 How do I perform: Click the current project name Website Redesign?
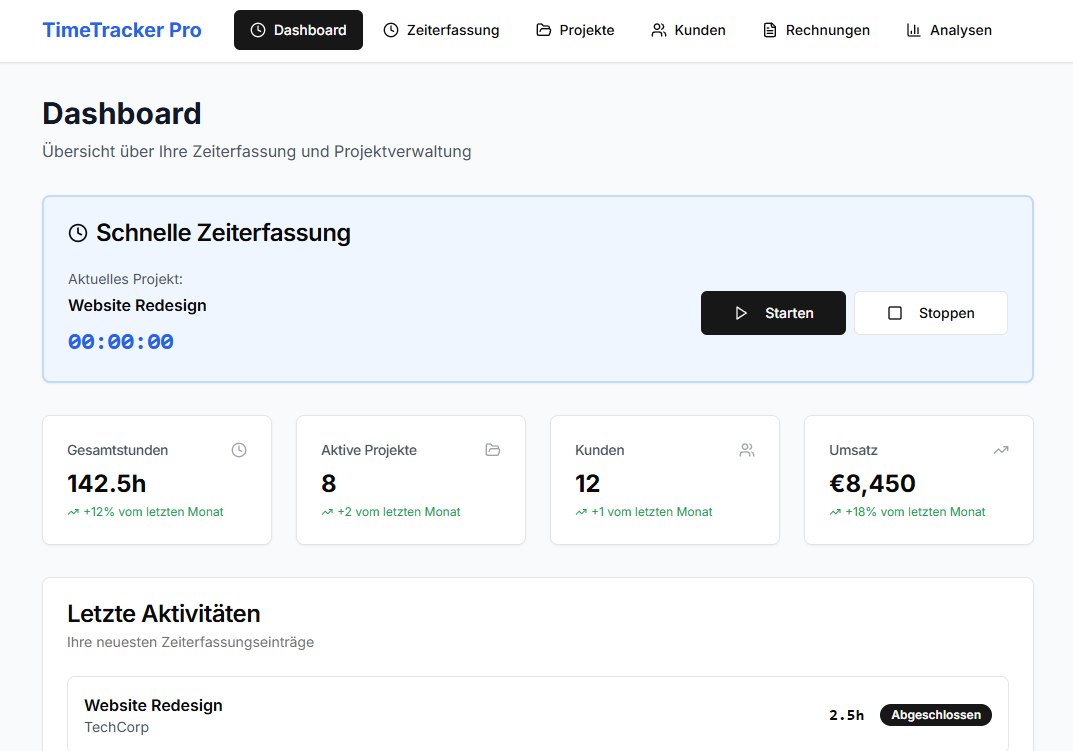pyautogui.click(x=138, y=305)
